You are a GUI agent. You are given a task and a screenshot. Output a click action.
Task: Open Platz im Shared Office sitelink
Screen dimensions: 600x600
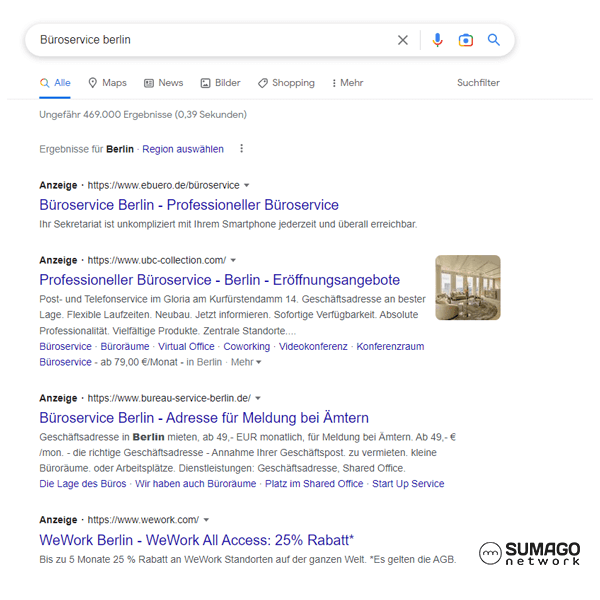(314, 484)
